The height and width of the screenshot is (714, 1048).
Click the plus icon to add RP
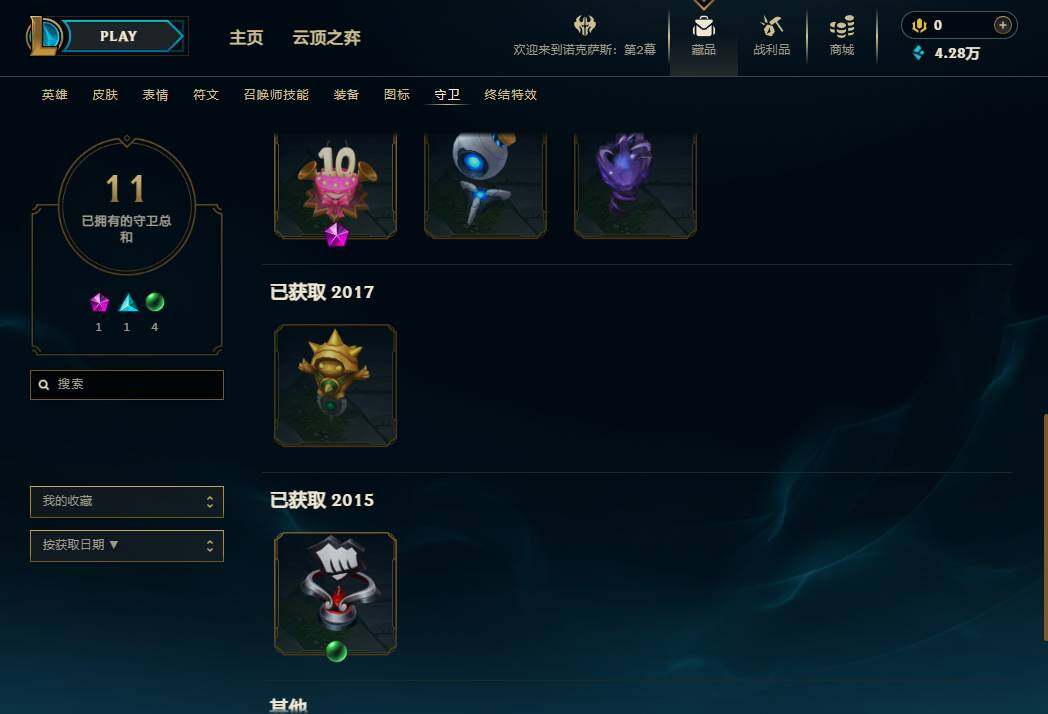(x=1002, y=25)
